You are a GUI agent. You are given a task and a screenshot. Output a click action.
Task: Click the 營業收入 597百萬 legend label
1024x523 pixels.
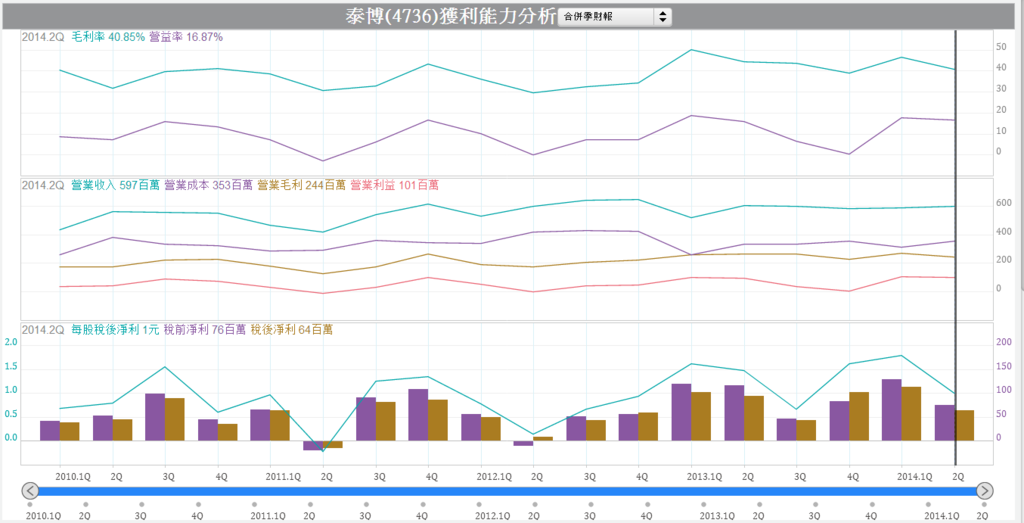[x=115, y=185]
